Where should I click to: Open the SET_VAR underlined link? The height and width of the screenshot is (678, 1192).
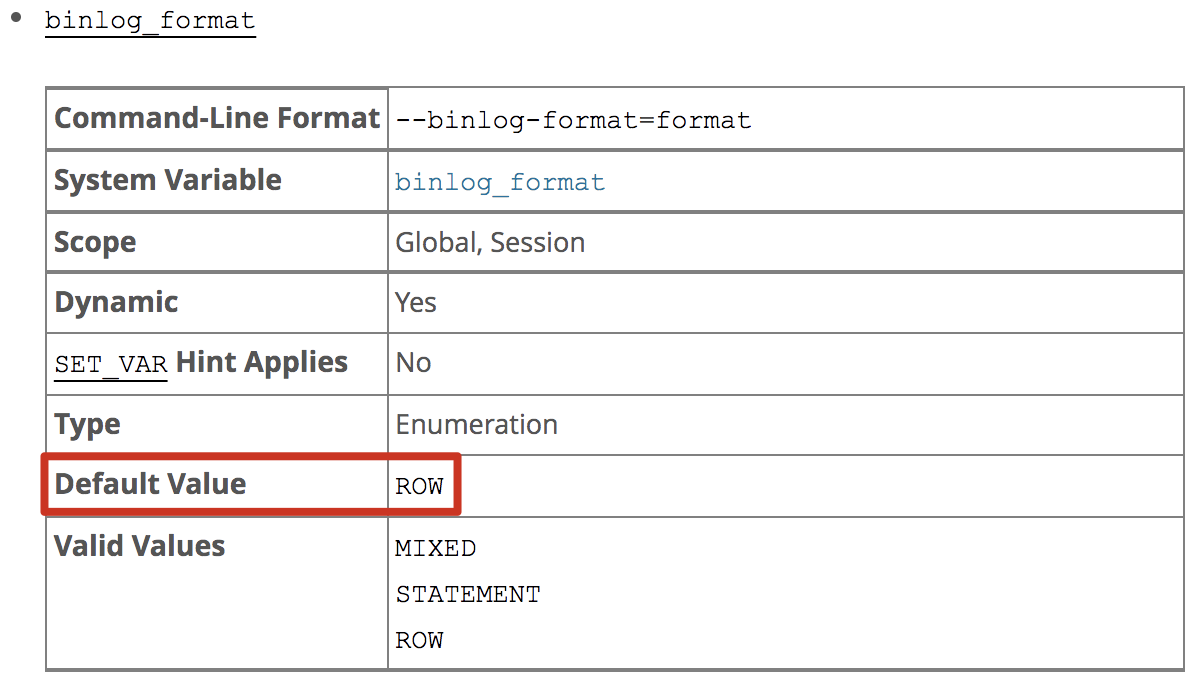pos(111,364)
